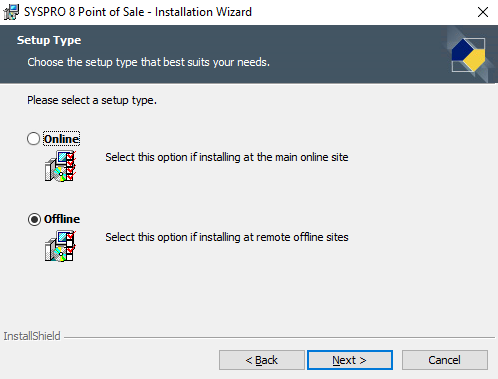Click the remote offline sites description text

[227, 237]
